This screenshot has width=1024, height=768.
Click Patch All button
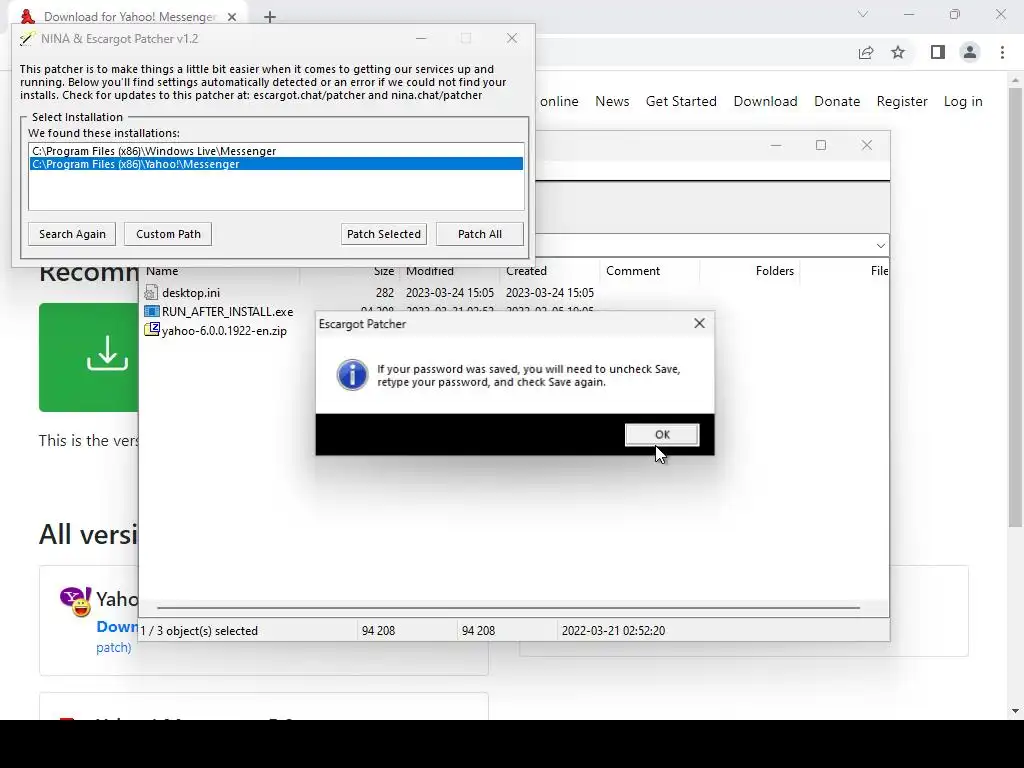point(479,234)
